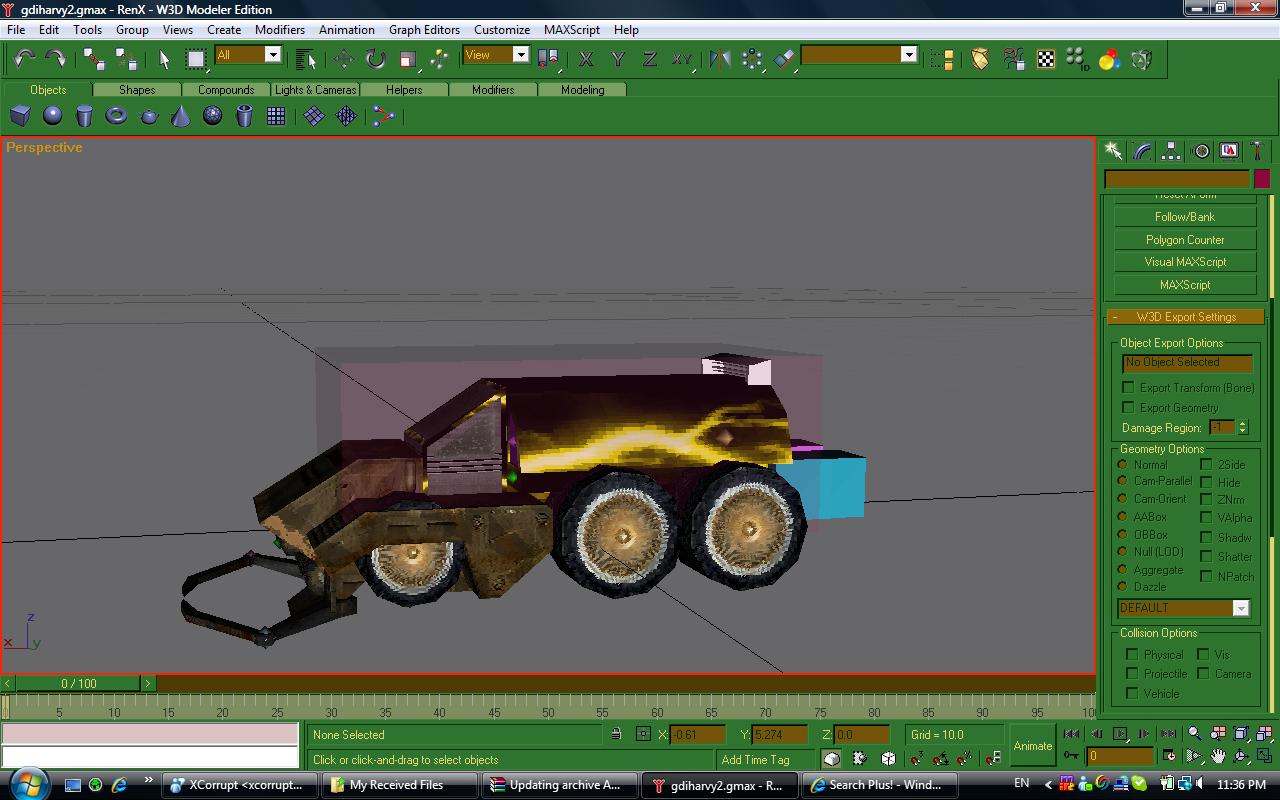Click the object color swatch
This screenshot has width=1280, height=800.
(x=1261, y=179)
